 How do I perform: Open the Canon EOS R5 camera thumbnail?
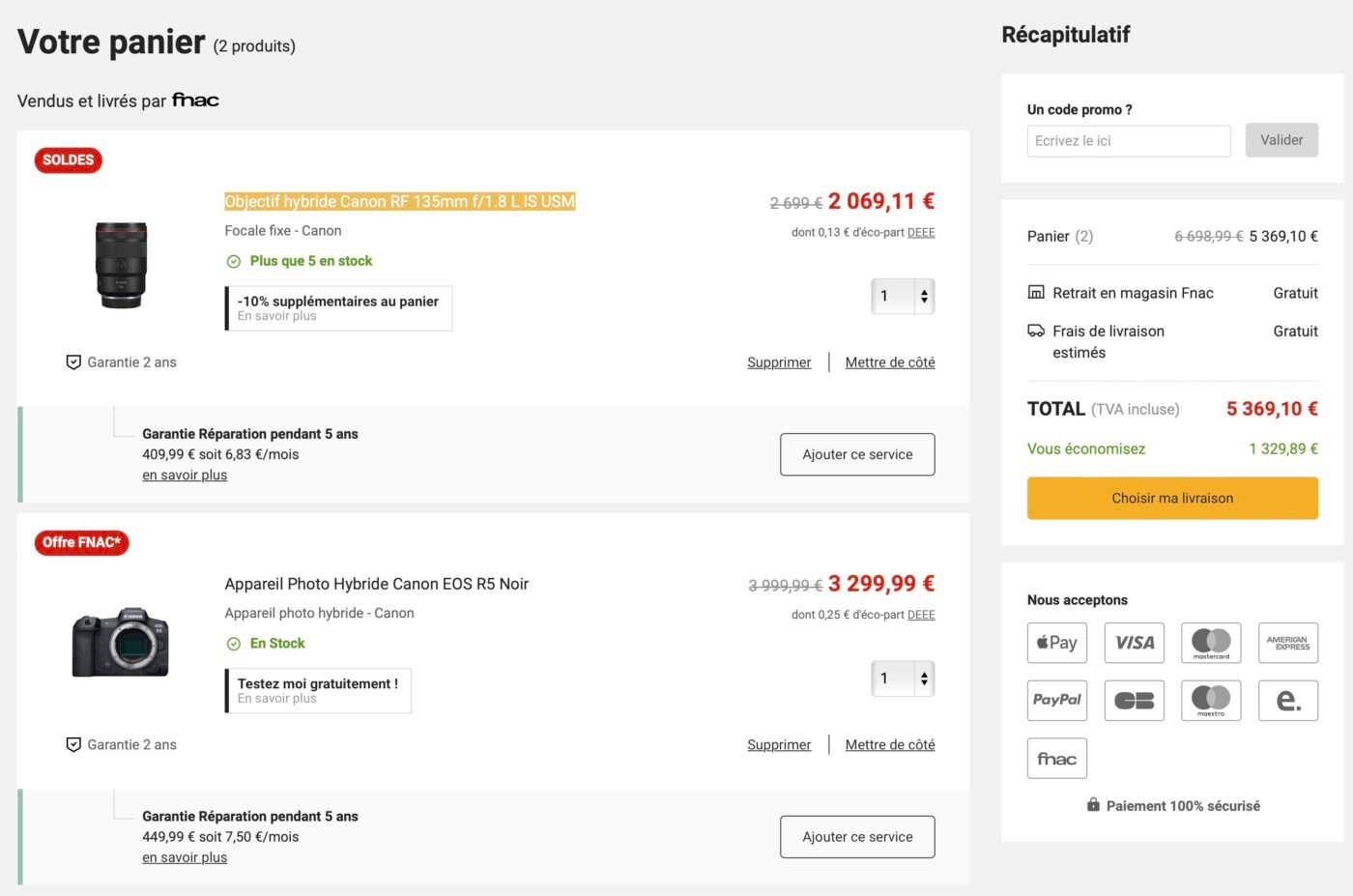coord(121,643)
